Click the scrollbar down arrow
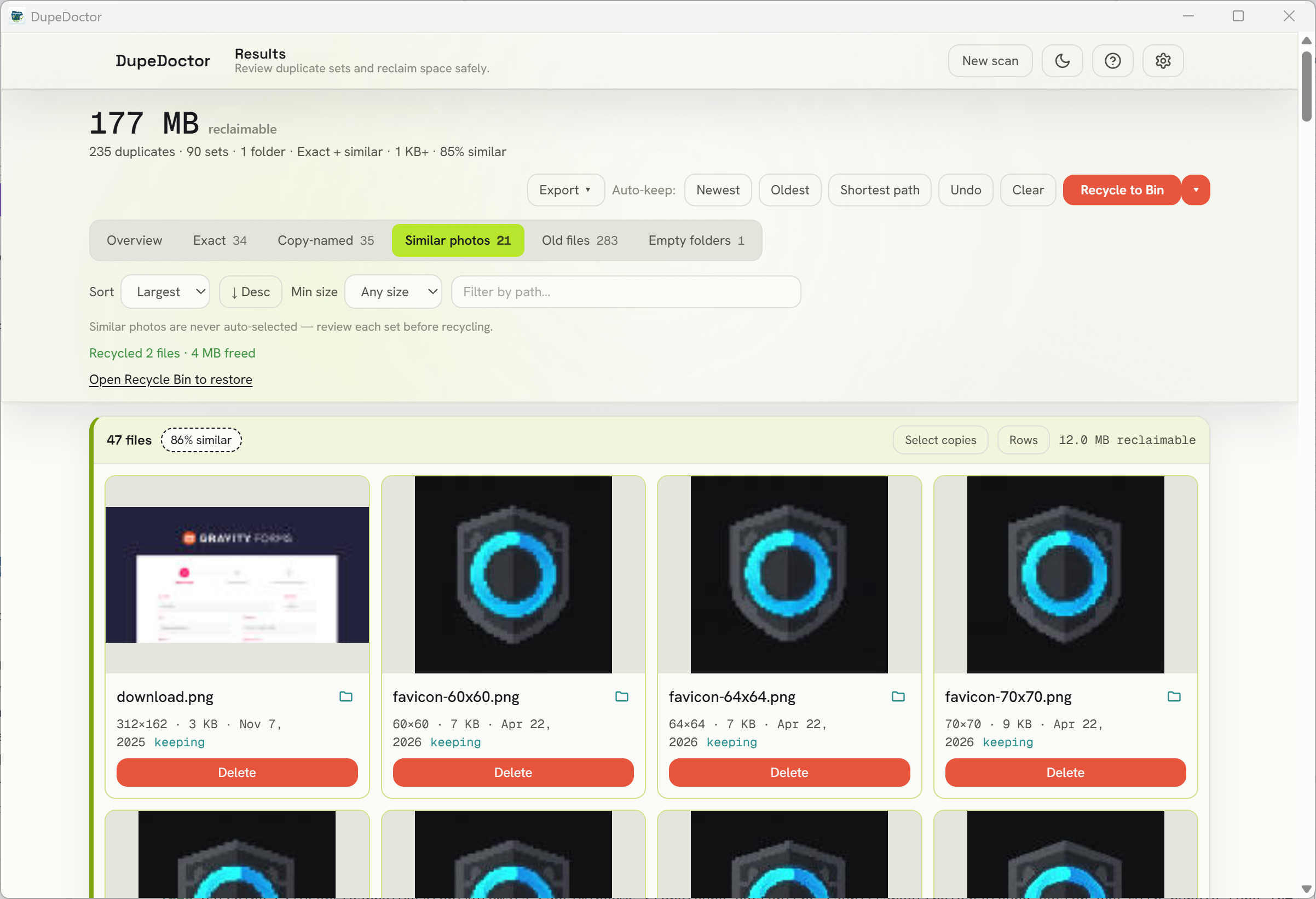This screenshot has height=899, width=1316. 1306,889
